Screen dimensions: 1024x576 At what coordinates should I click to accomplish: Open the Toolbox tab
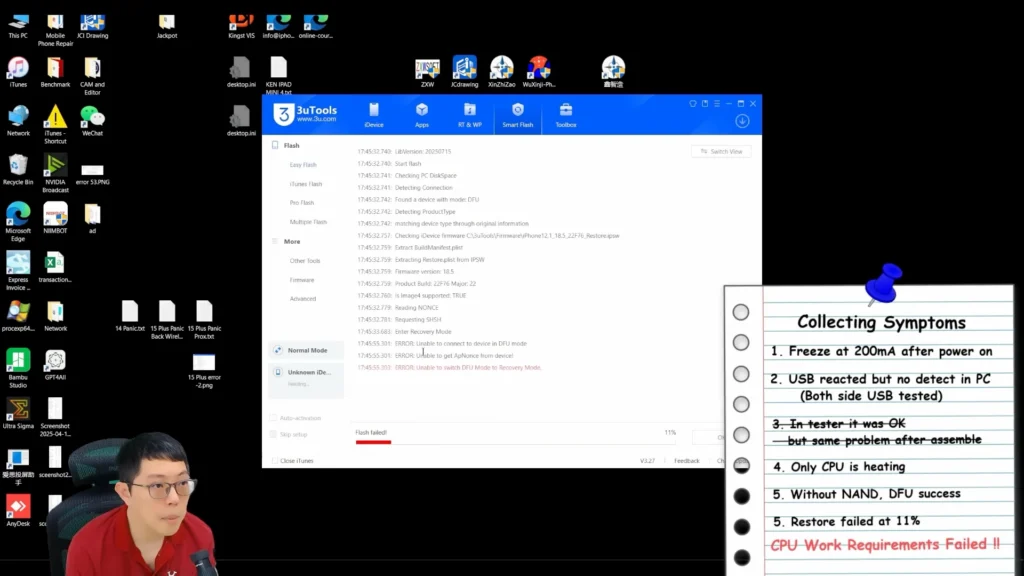pos(566,115)
